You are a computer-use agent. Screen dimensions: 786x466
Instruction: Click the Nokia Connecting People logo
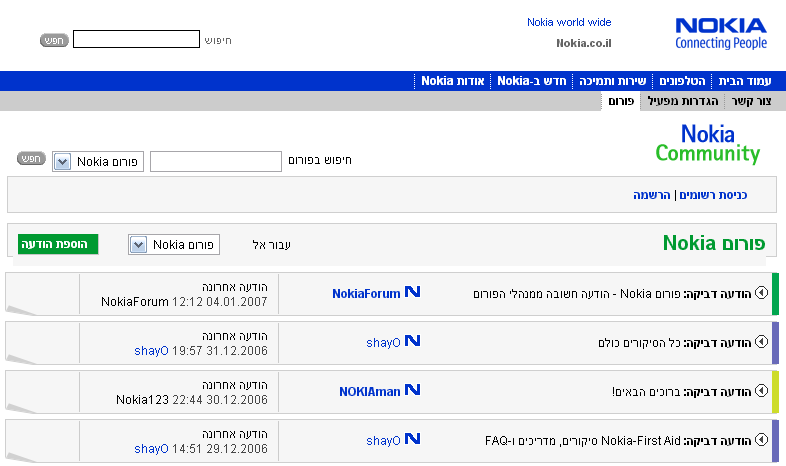pos(721,34)
